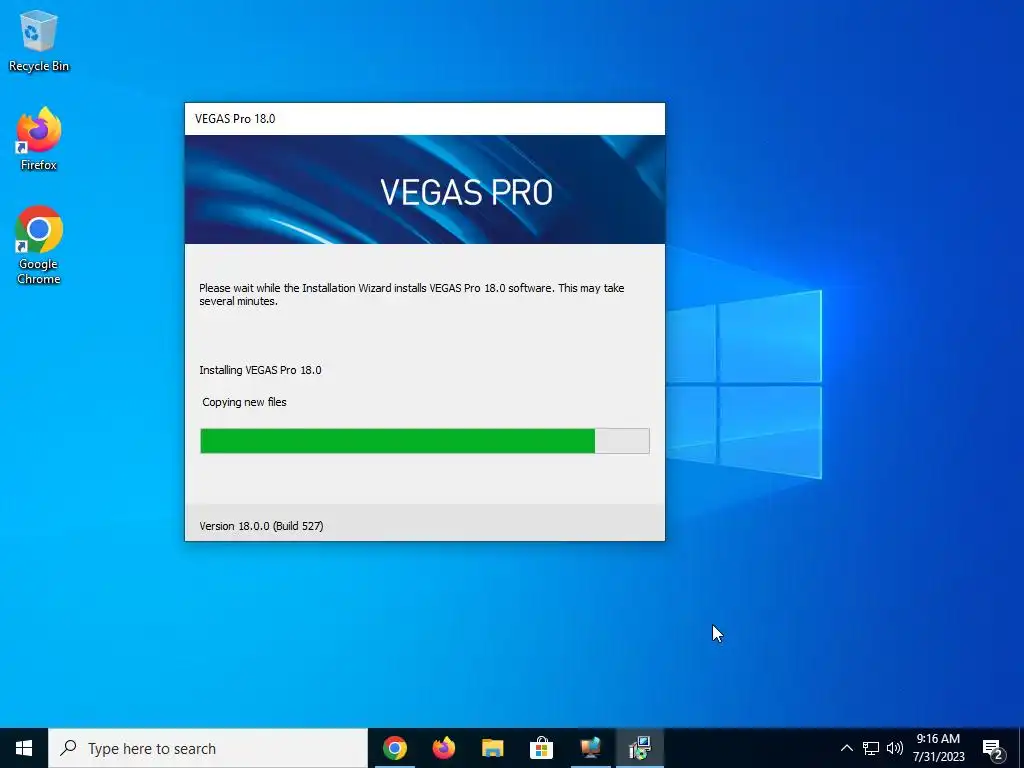Click the VEGAS Pro 18.0 title bar
Screen dimensions: 1024x768
tap(424, 119)
